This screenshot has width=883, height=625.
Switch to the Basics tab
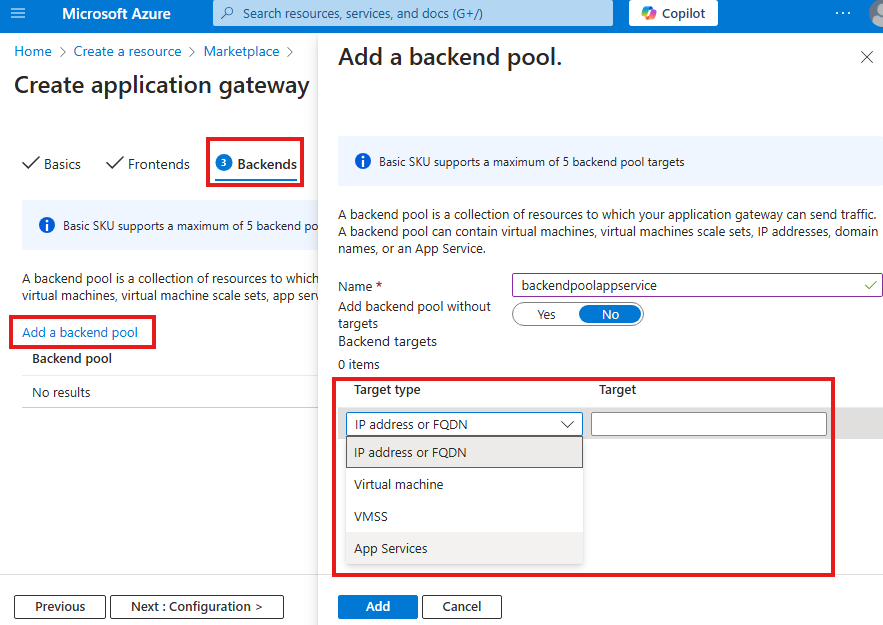click(x=52, y=164)
